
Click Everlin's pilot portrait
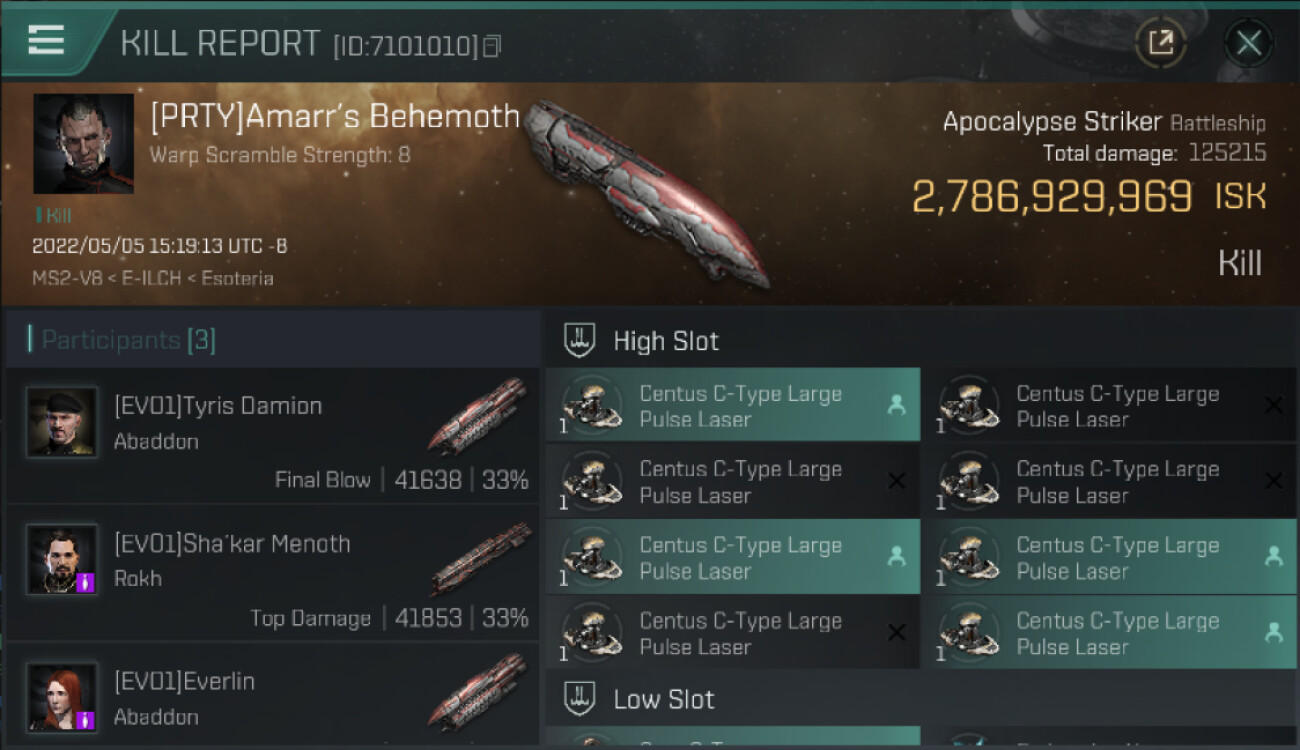[x=62, y=697]
